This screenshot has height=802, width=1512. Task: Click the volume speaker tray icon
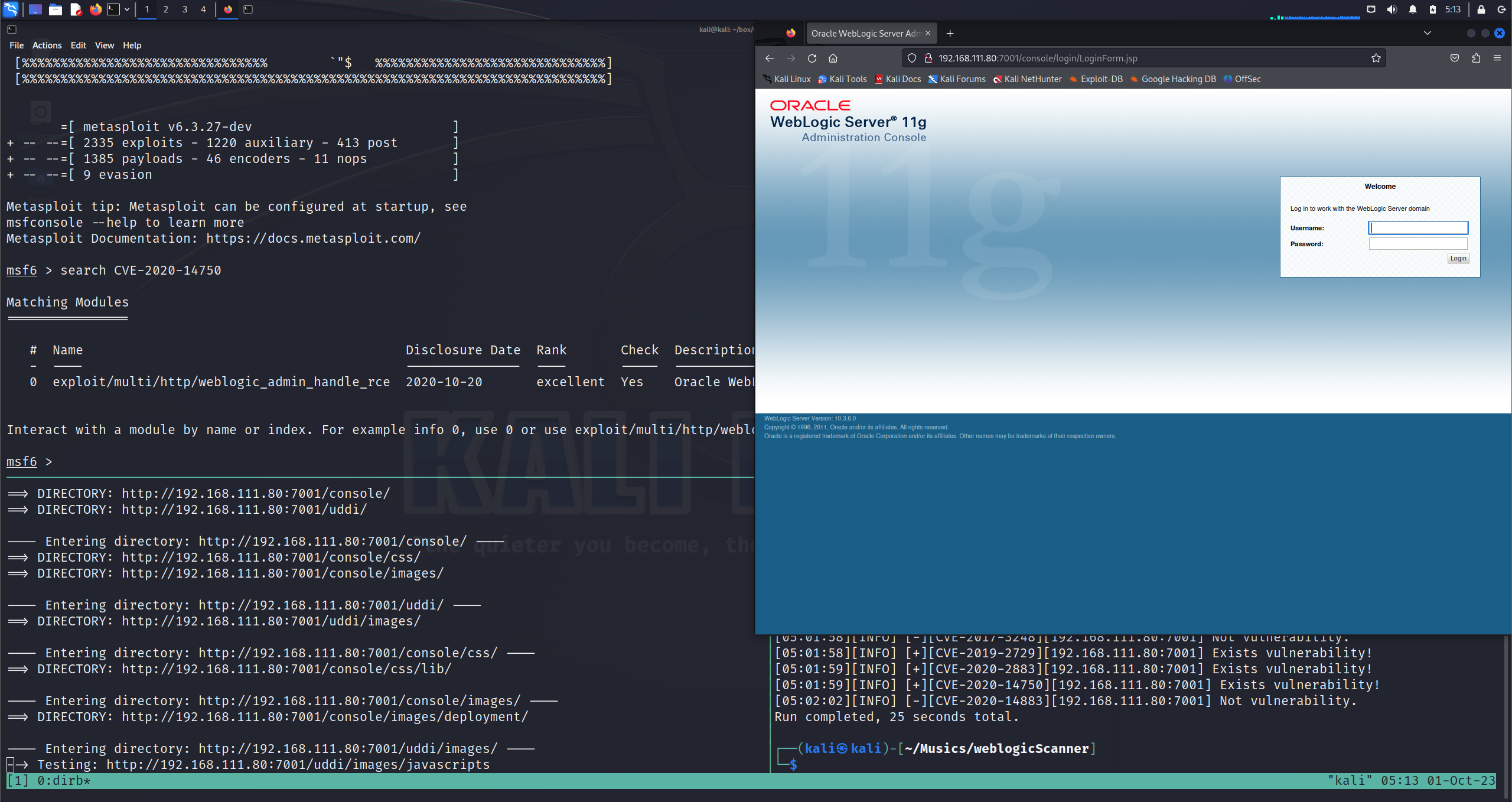(1392, 9)
